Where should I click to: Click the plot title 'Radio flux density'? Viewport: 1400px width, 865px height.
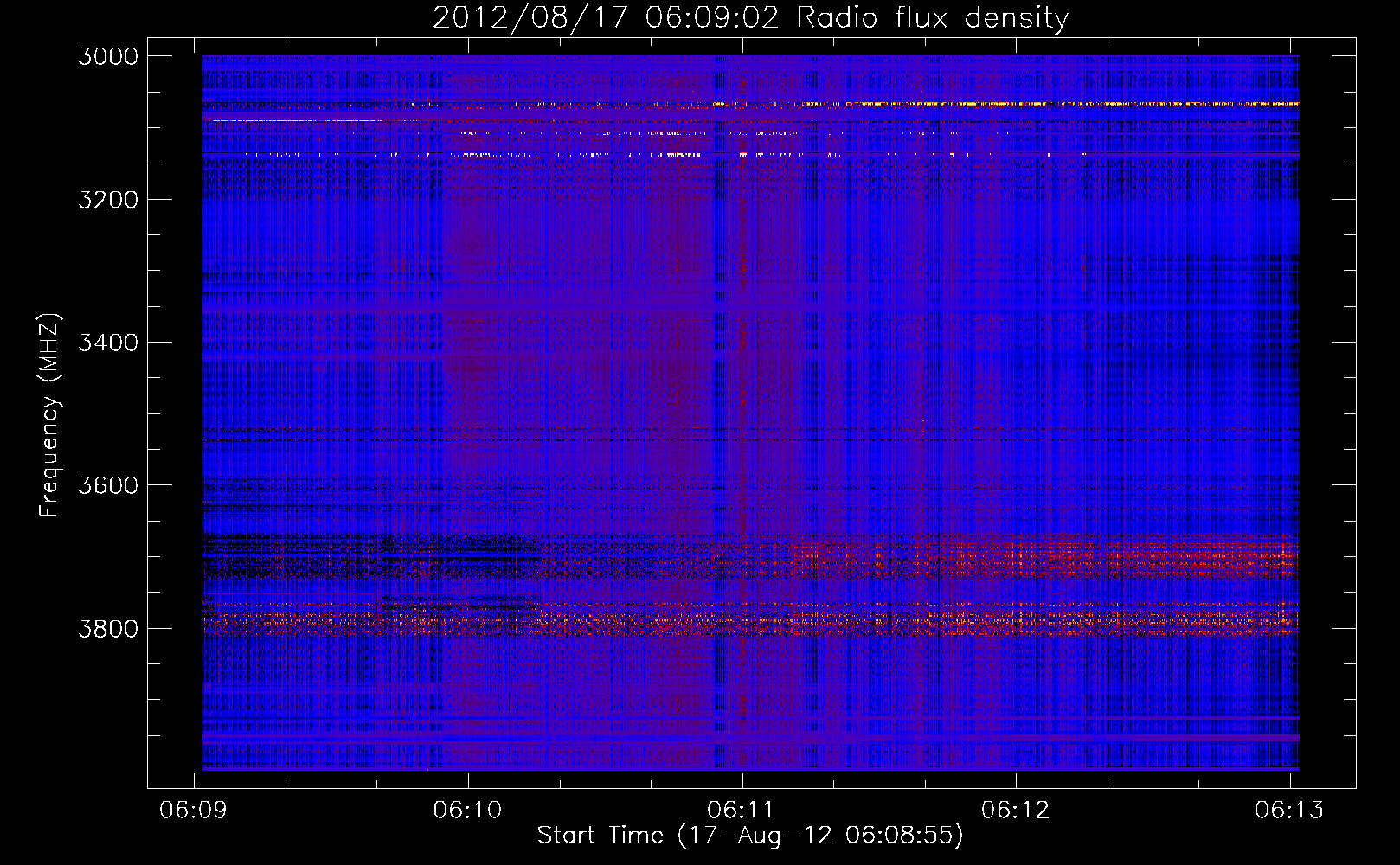[x=932, y=18]
